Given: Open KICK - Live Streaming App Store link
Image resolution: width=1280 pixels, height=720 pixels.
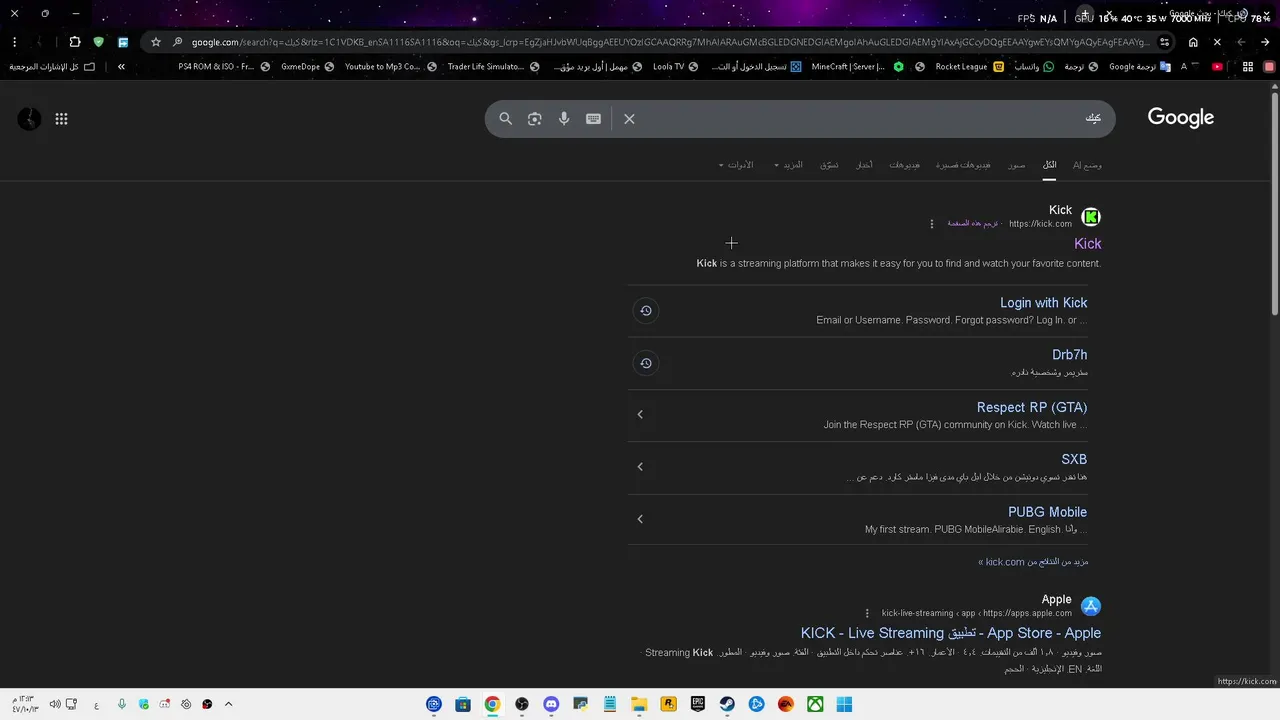Looking at the screenshot, I should [x=951, y=633].
